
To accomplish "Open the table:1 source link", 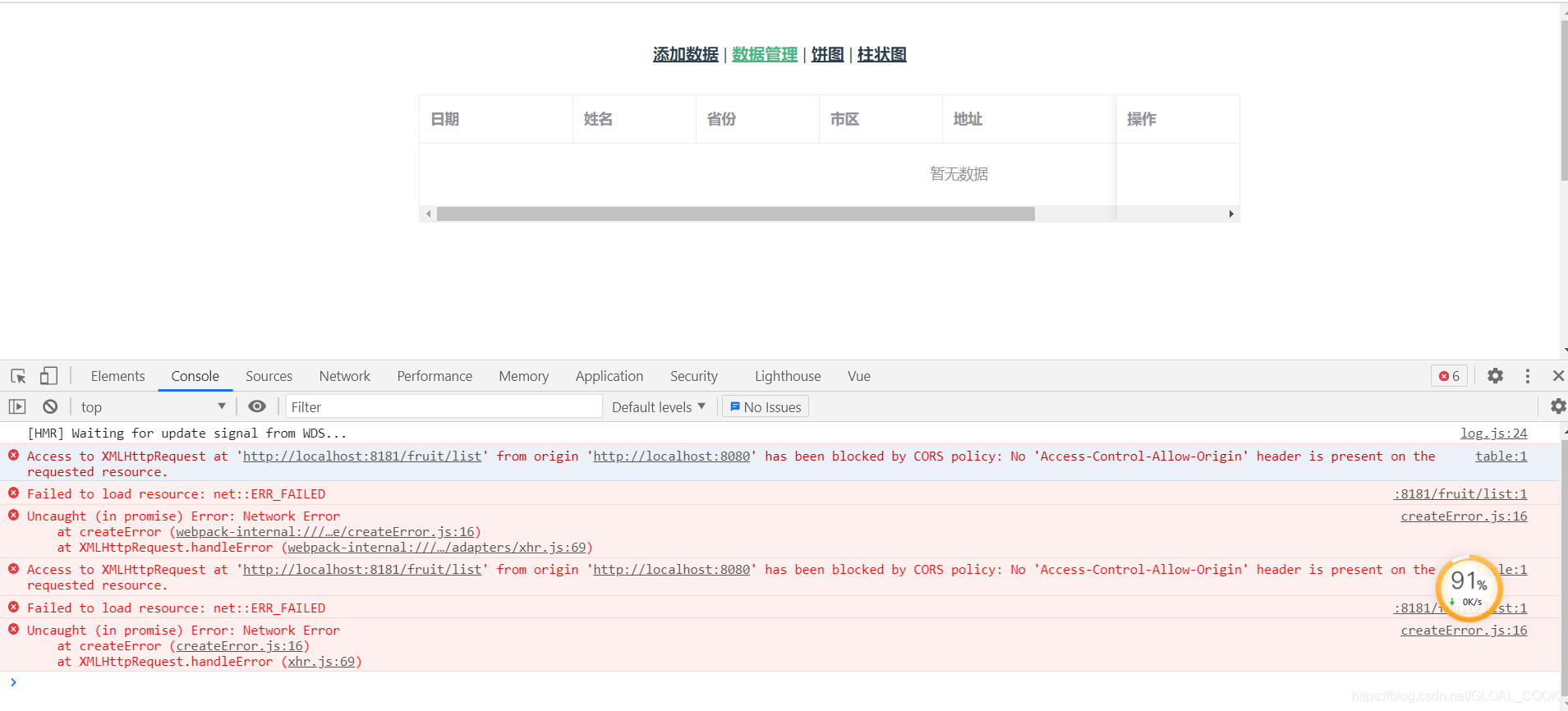I will coord(1501,456).
